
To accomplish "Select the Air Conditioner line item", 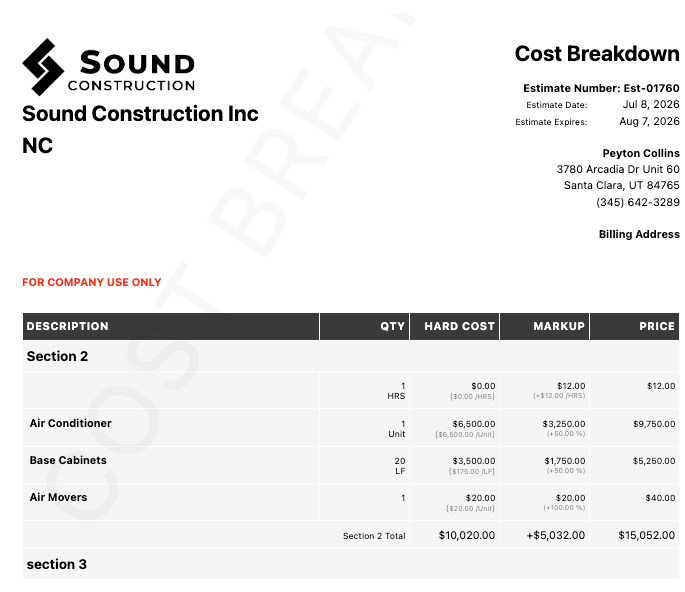I will click(x=71, y=423).
